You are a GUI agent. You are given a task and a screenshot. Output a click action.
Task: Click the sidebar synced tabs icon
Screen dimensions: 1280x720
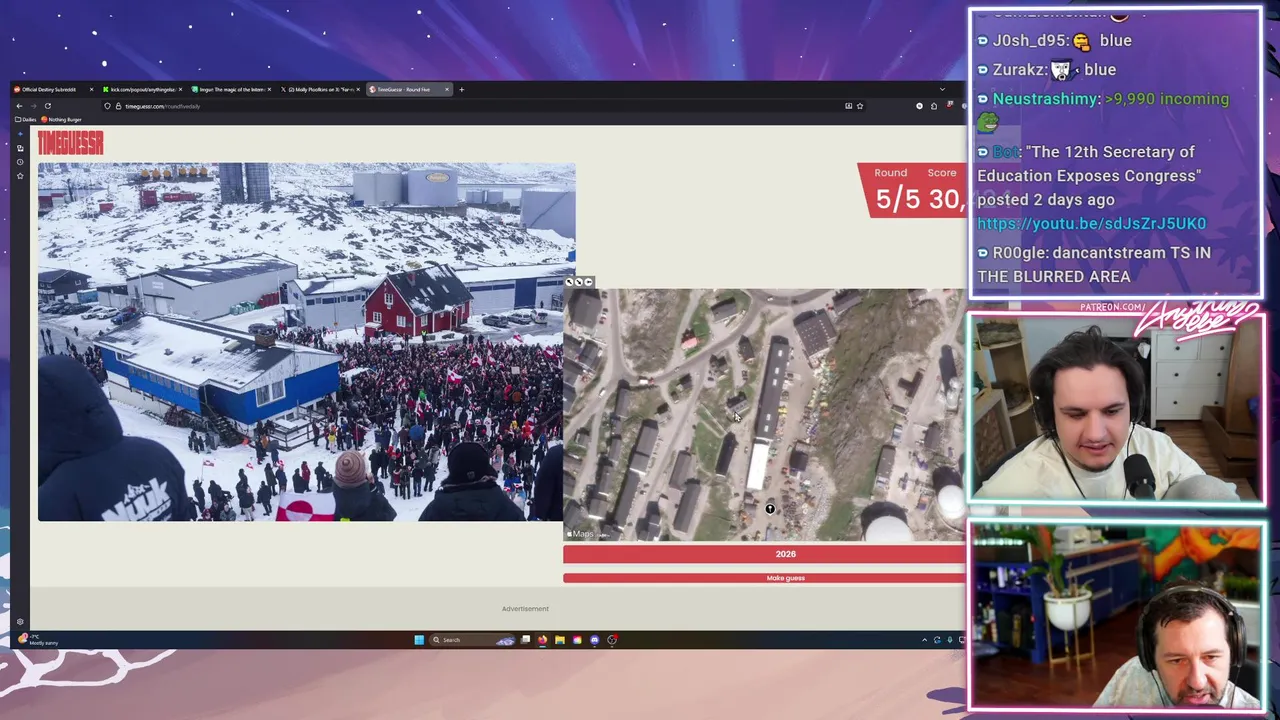pyautogui.click(x=20, y=148)
